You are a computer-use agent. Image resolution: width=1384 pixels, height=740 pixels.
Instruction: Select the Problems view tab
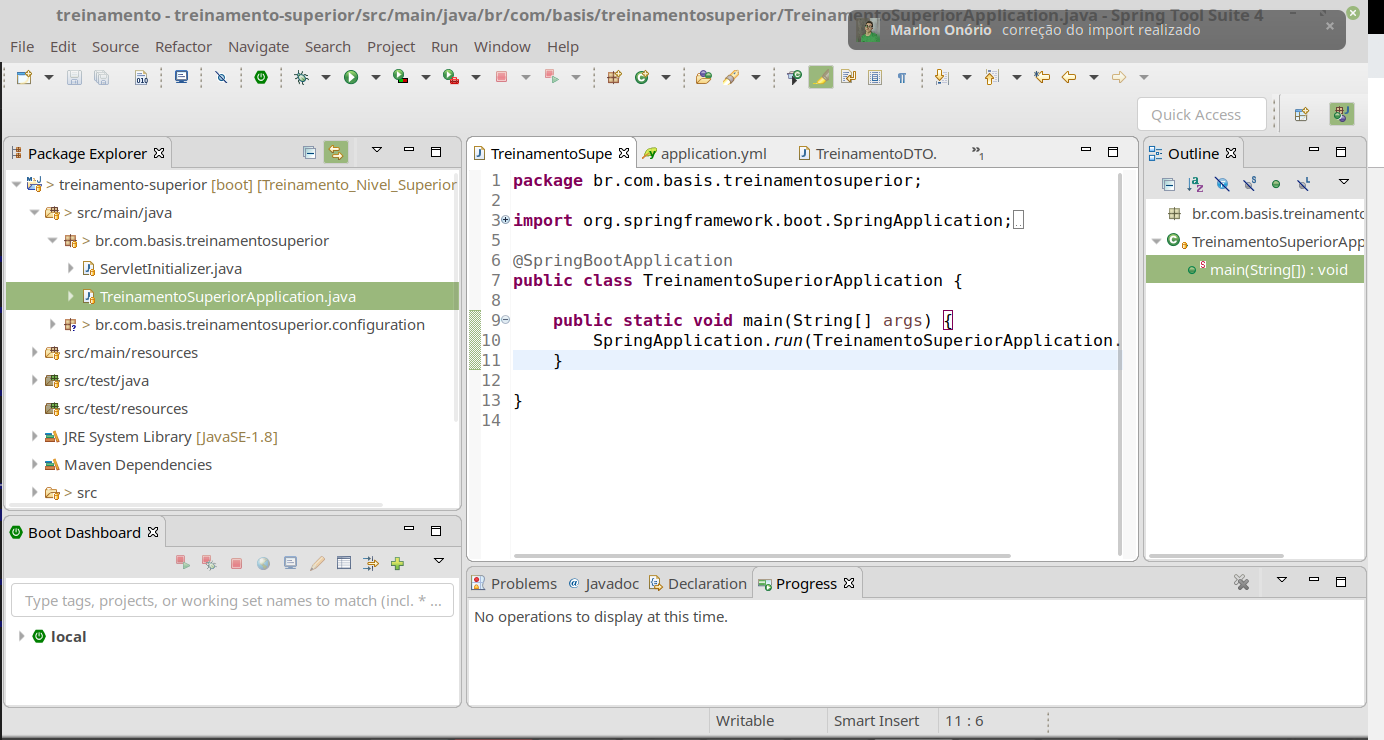[x=524, y=583]
